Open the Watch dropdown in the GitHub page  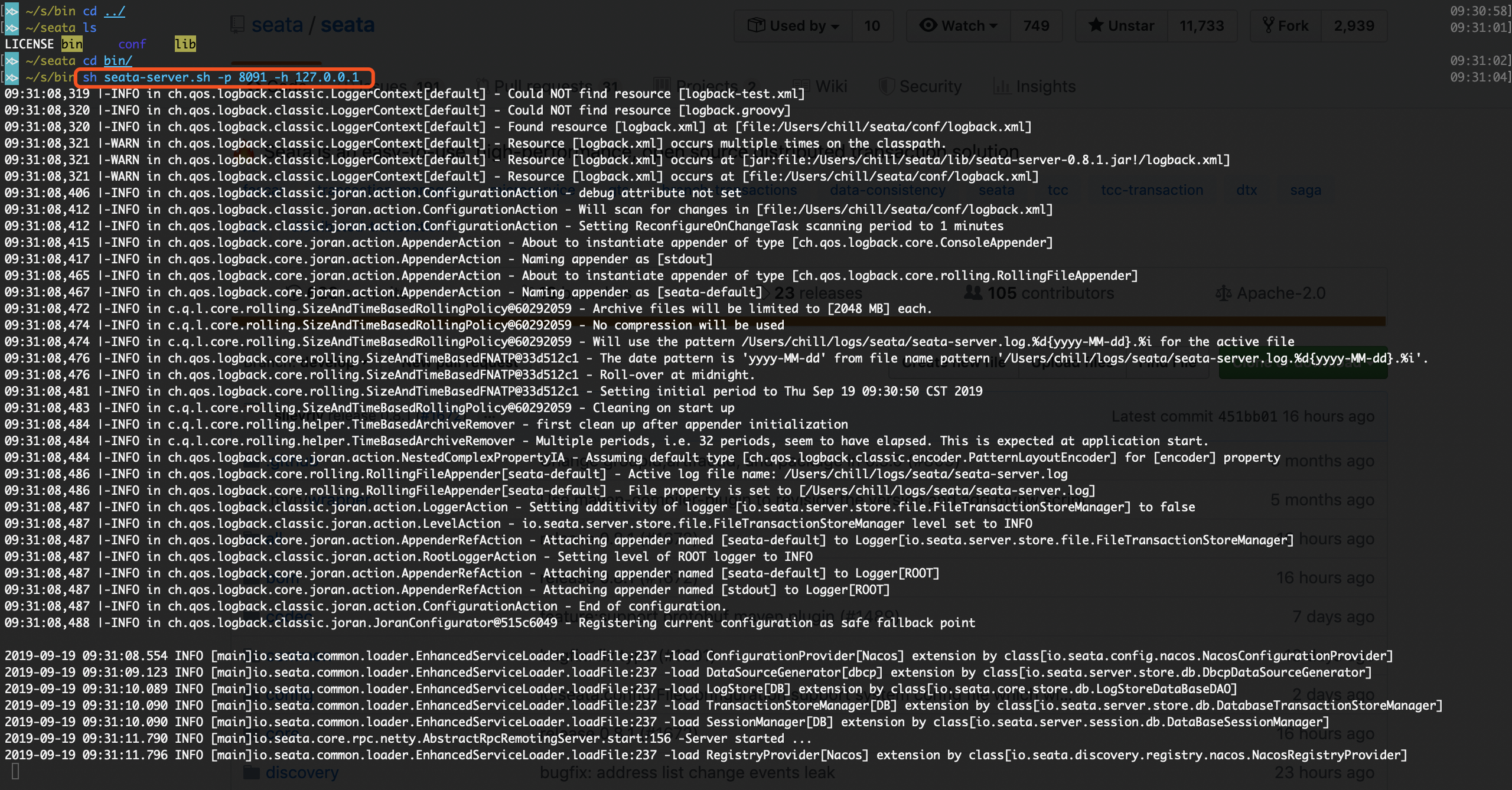click(x=959, y=26)
